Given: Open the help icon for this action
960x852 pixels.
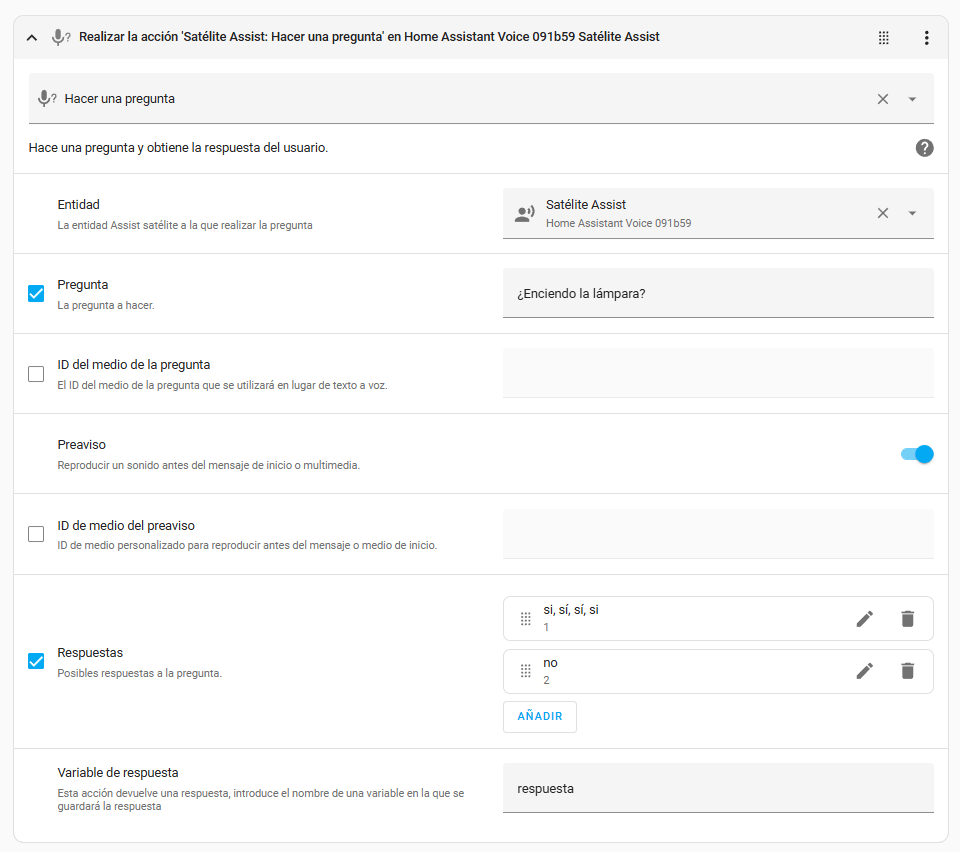Looking at the screenshot, I should 924,148.
